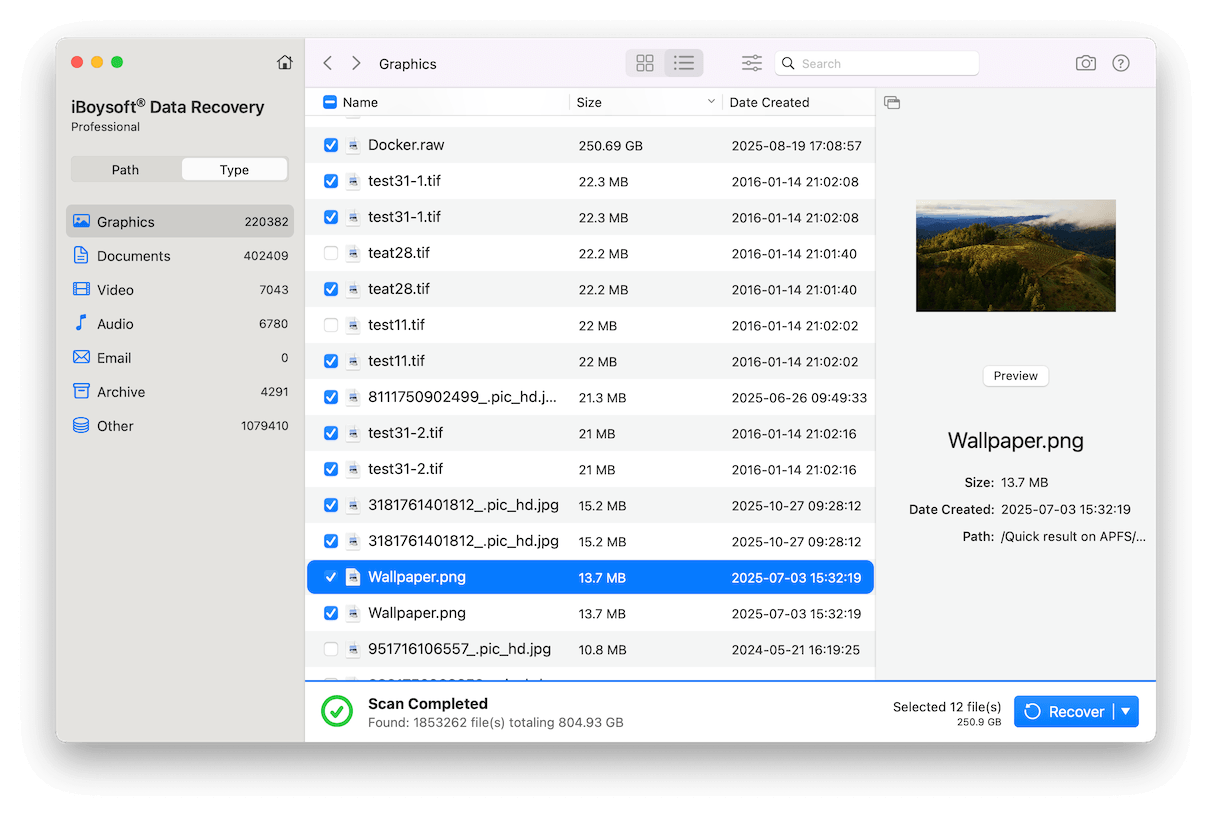Click the back navigation arrow
The image size is (1212, 816).
tap(327, 62)
